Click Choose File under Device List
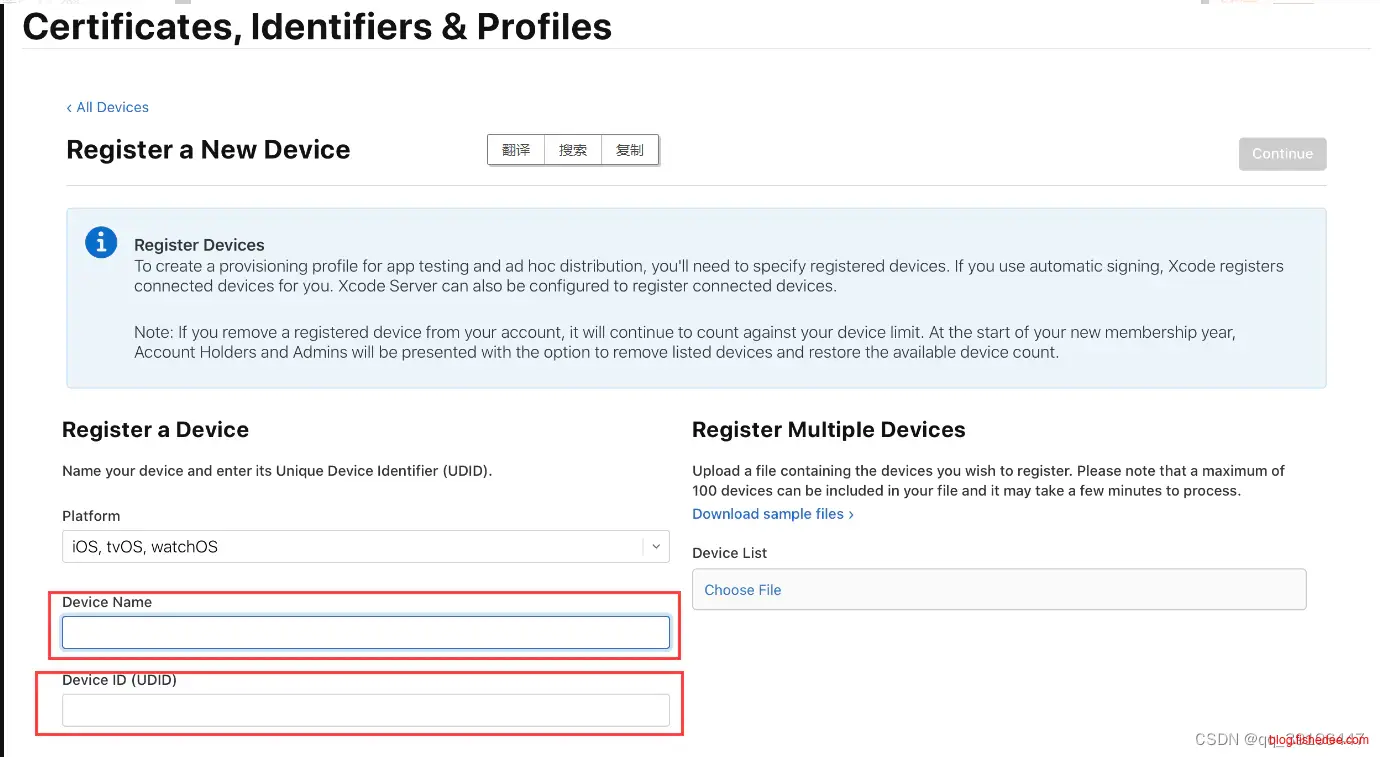This screenshot has height=757, width=1380. pyautogui.click(x=743, y=590)
